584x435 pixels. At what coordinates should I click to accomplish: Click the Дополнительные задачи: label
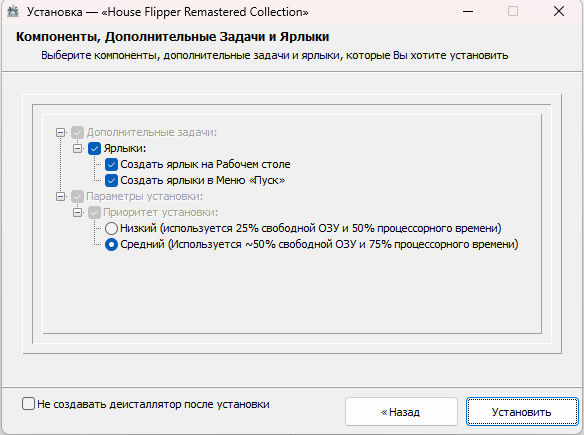[x=152, y=132]
